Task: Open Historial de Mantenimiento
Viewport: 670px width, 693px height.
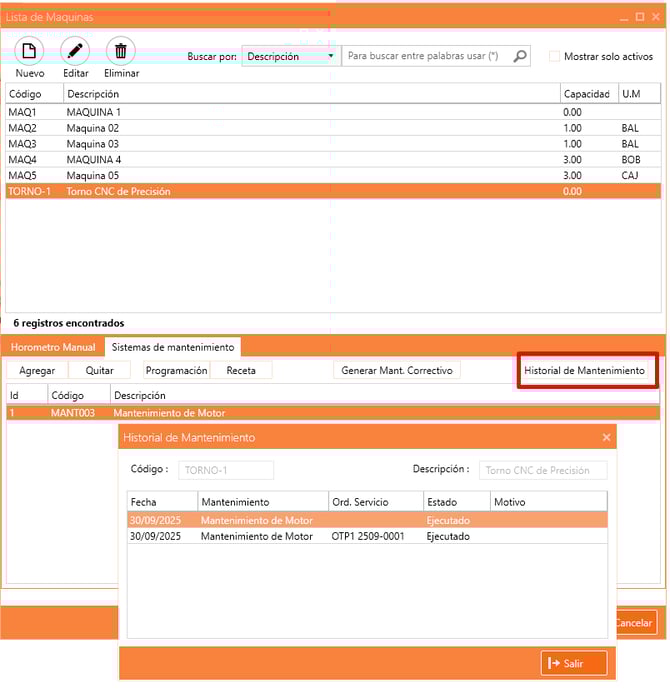Action: click(x=585, y=370)
